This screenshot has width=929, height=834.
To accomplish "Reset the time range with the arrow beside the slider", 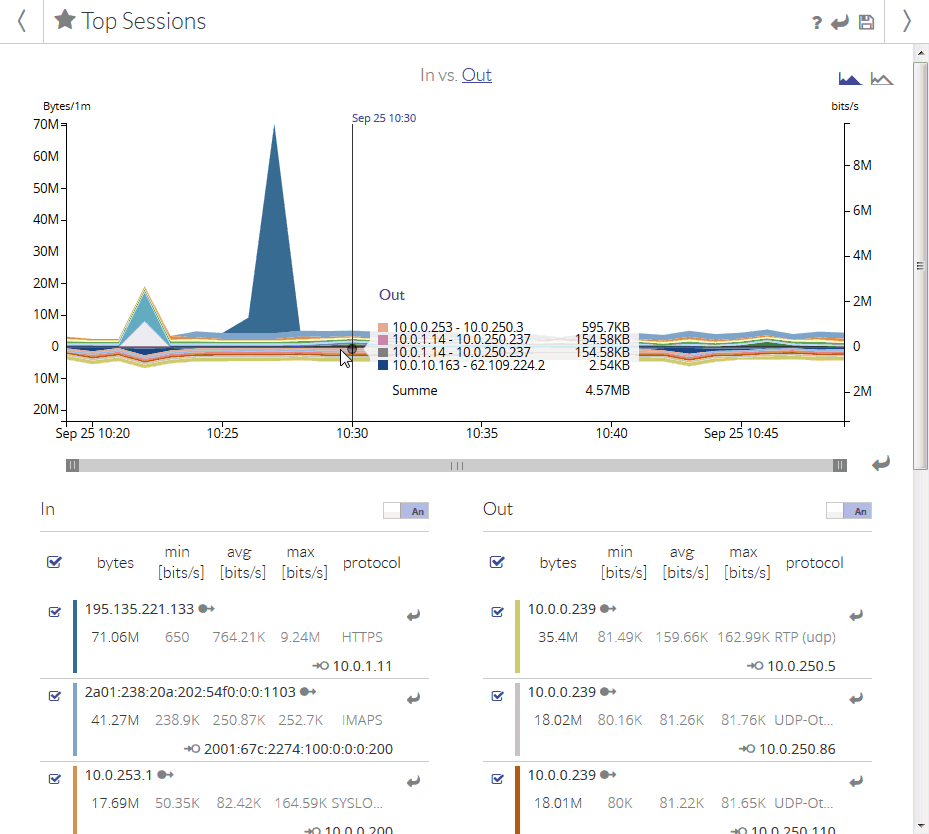I will click(x=880, y=463).
